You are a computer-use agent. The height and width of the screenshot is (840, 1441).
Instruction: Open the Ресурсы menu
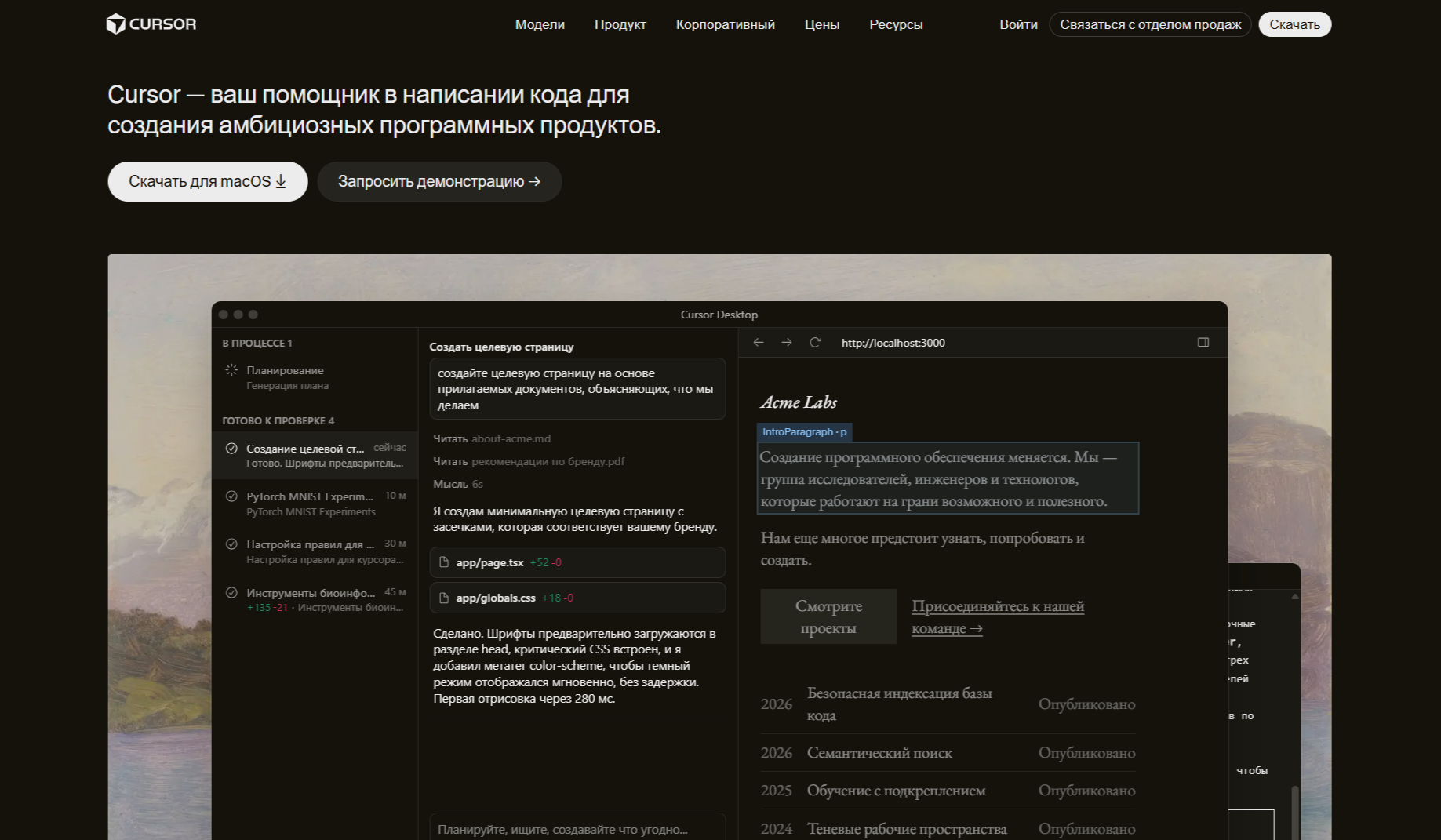click(896, 24)
